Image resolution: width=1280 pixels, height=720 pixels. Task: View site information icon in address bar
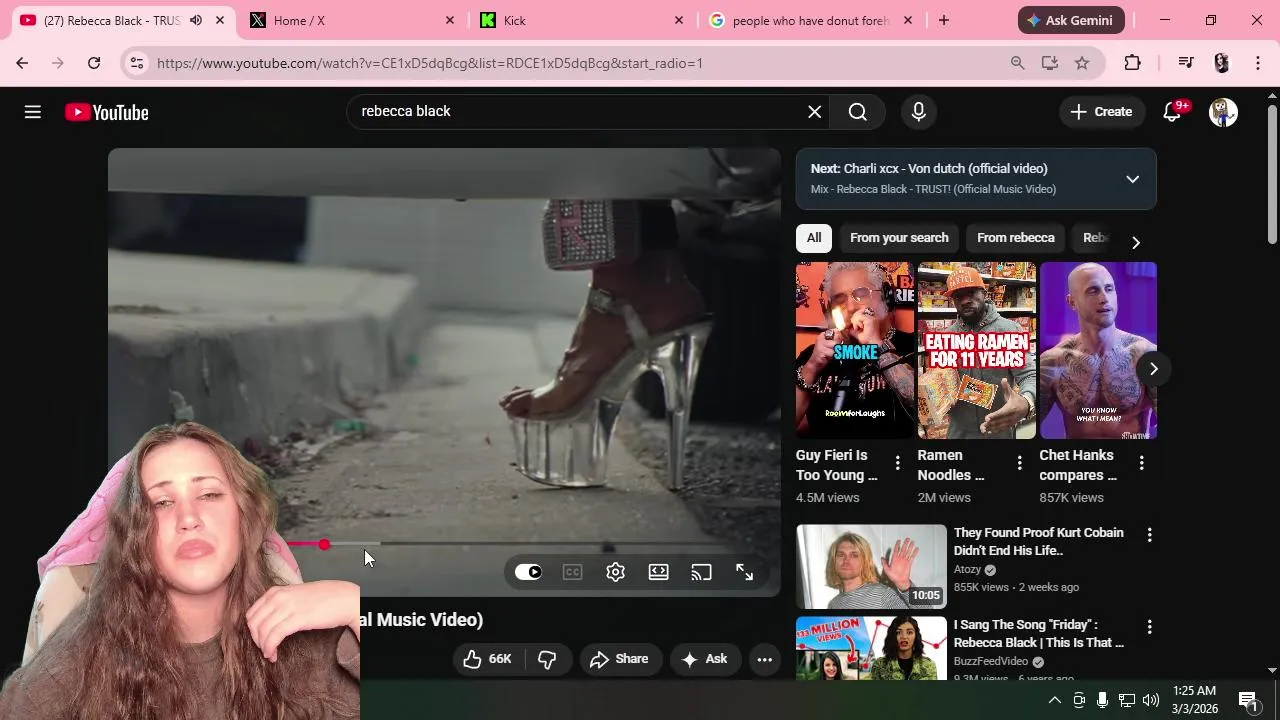(137, 63)
